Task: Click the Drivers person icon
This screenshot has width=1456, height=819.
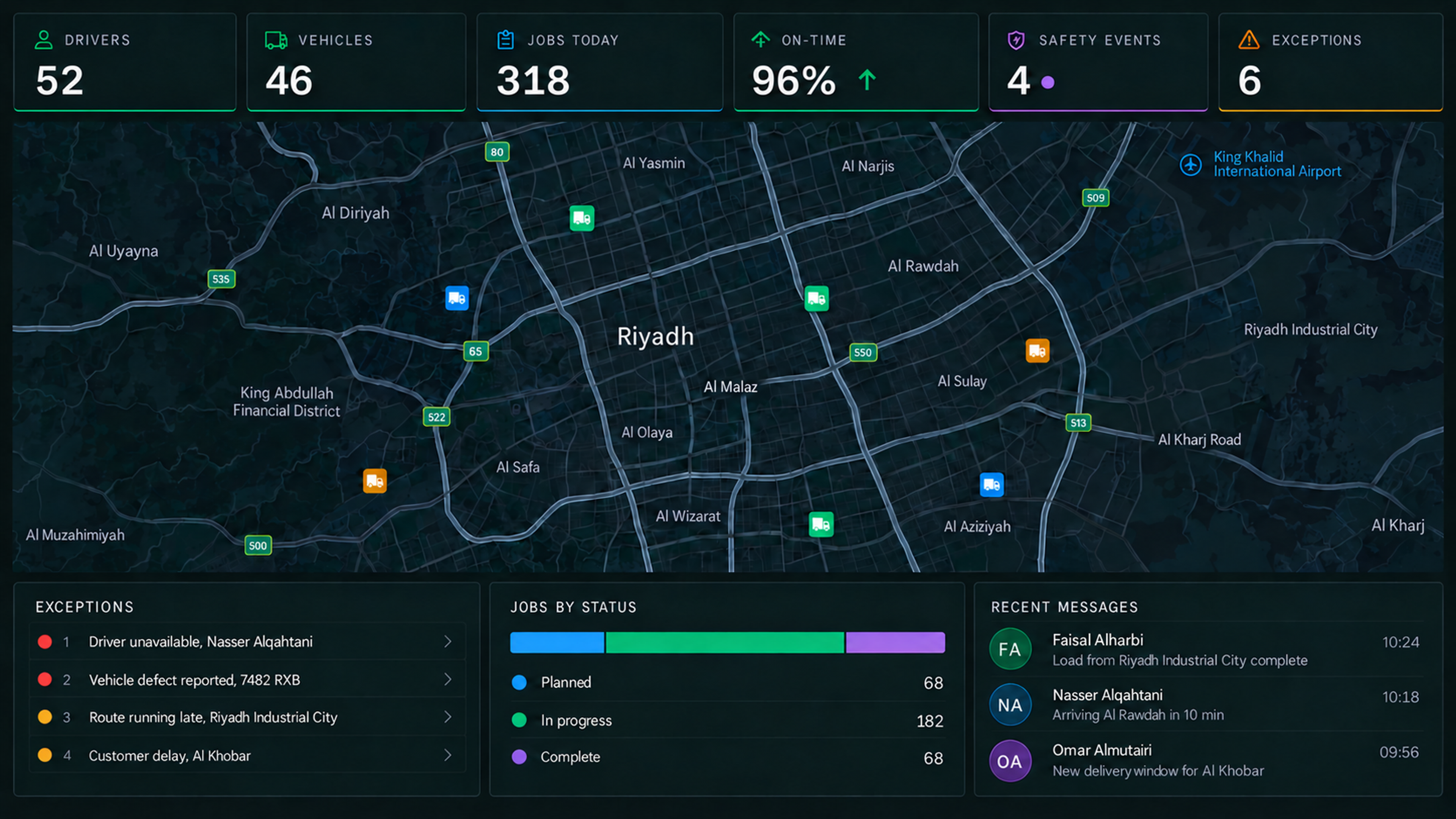Action: tap(44, 40)
